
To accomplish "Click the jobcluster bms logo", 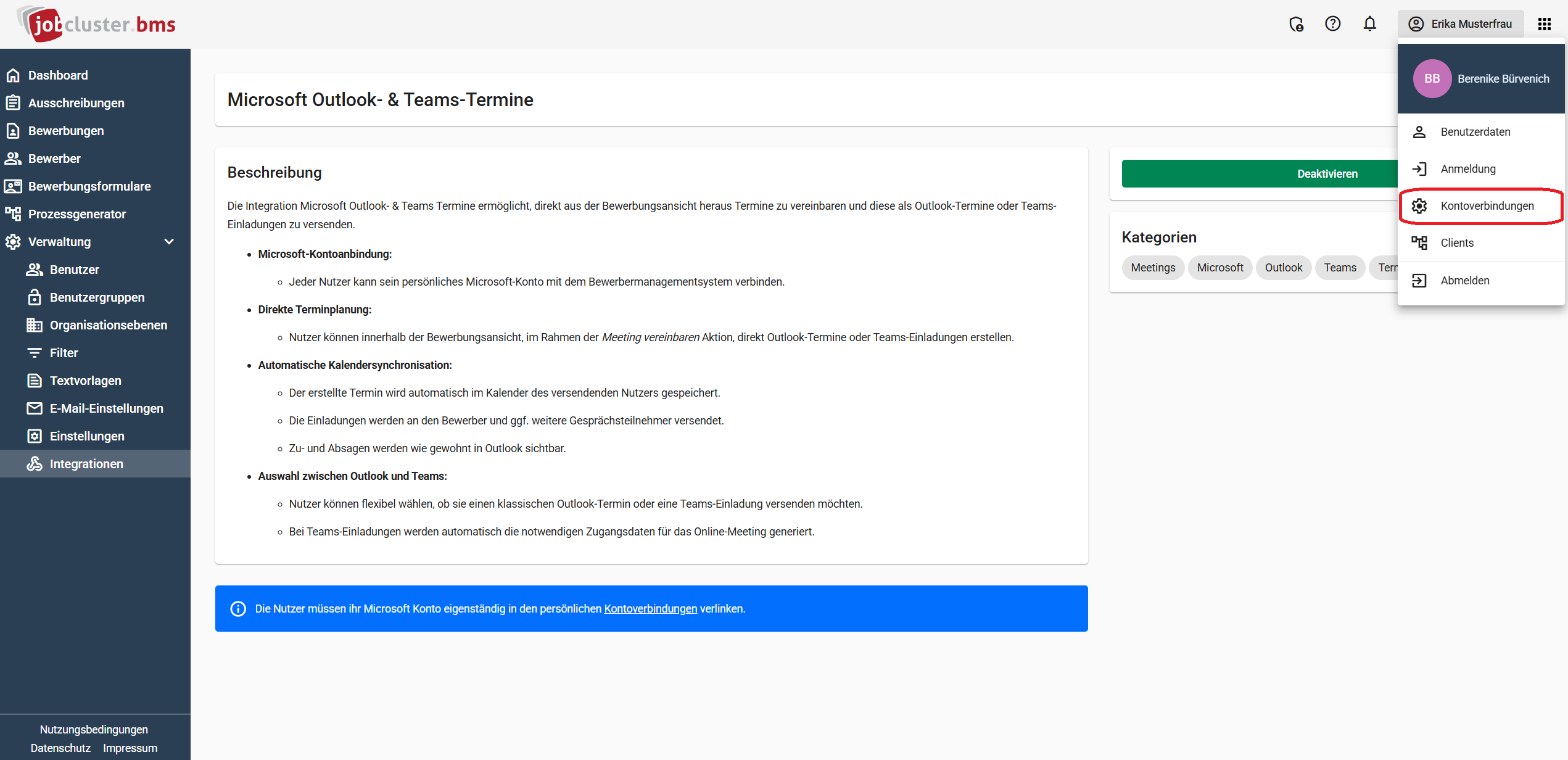I will click(x=96, y=24).
